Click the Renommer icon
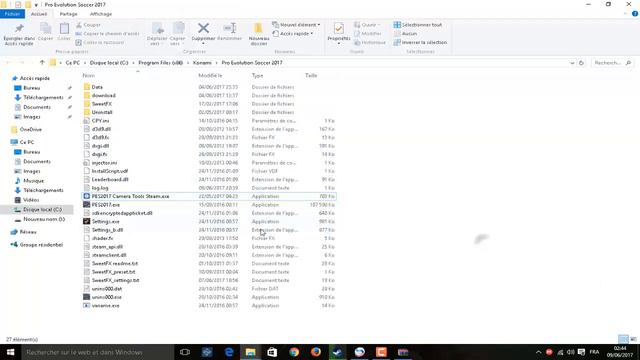The image size is (640, 360). point(230,28)
